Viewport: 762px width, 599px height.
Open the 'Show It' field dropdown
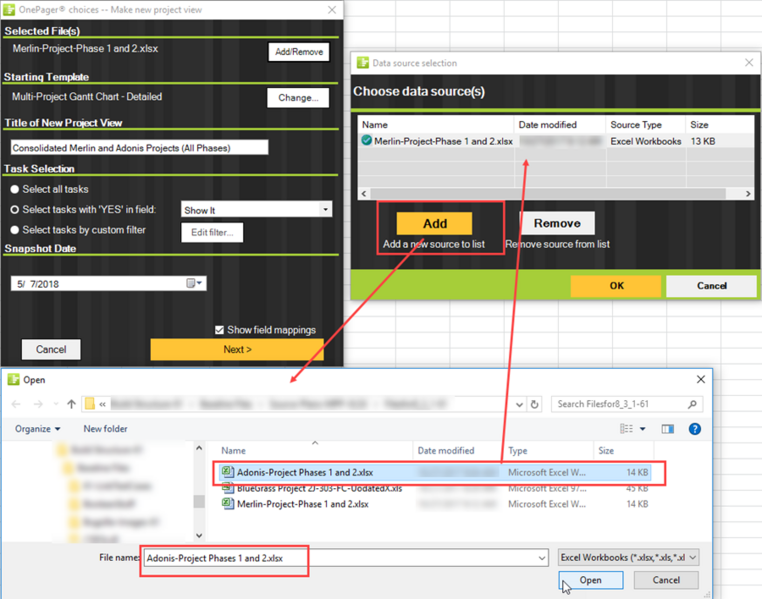(325, 209)
